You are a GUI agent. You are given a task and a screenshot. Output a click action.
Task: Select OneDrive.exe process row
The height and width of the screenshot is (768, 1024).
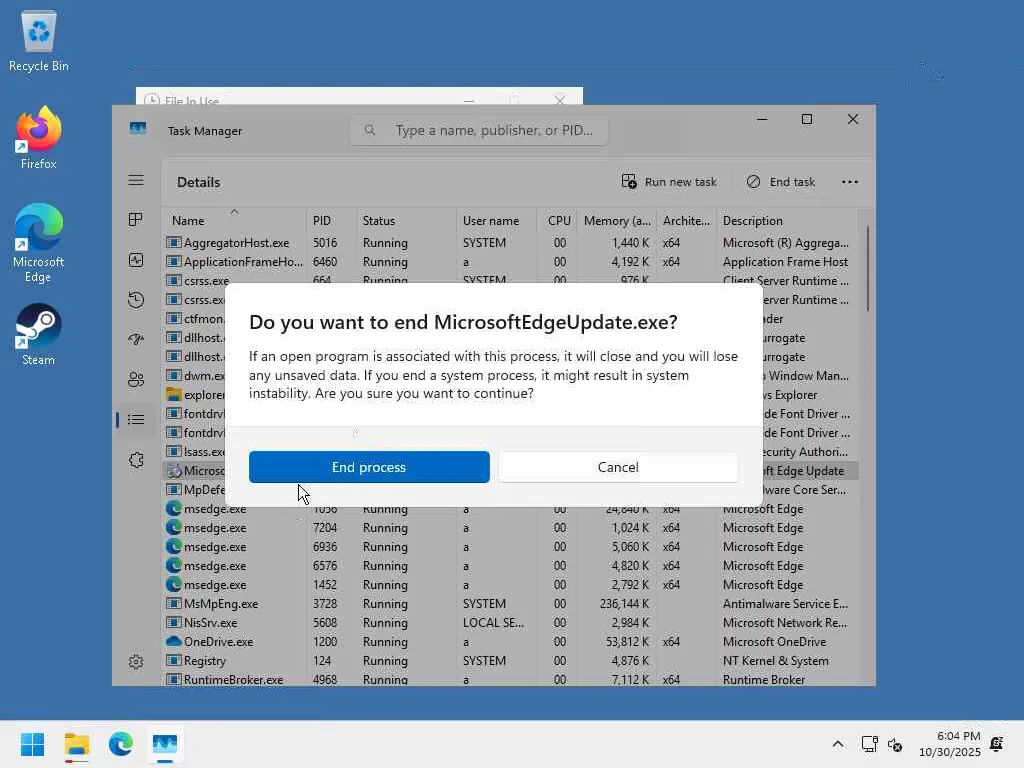coord(511,642)
